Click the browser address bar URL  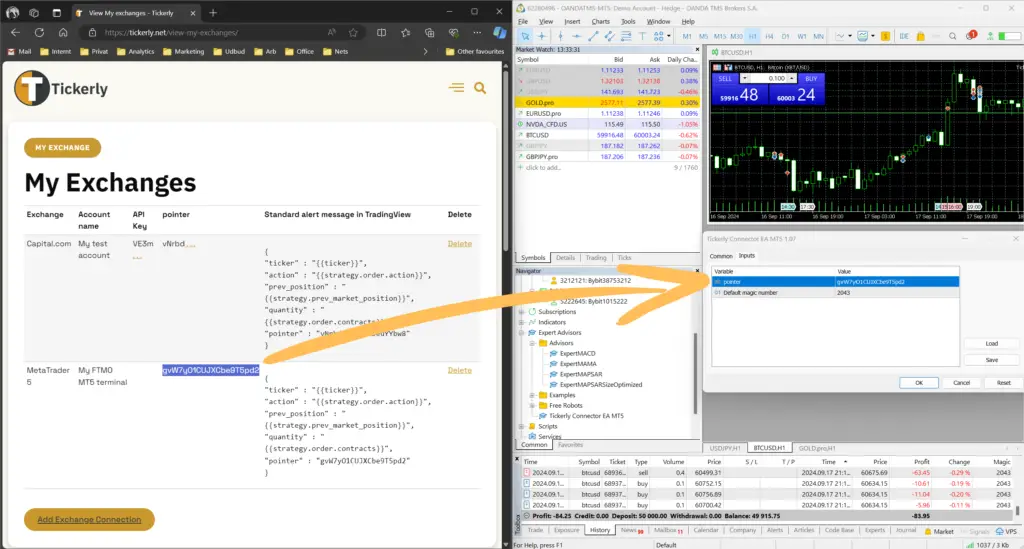[171, 33]
